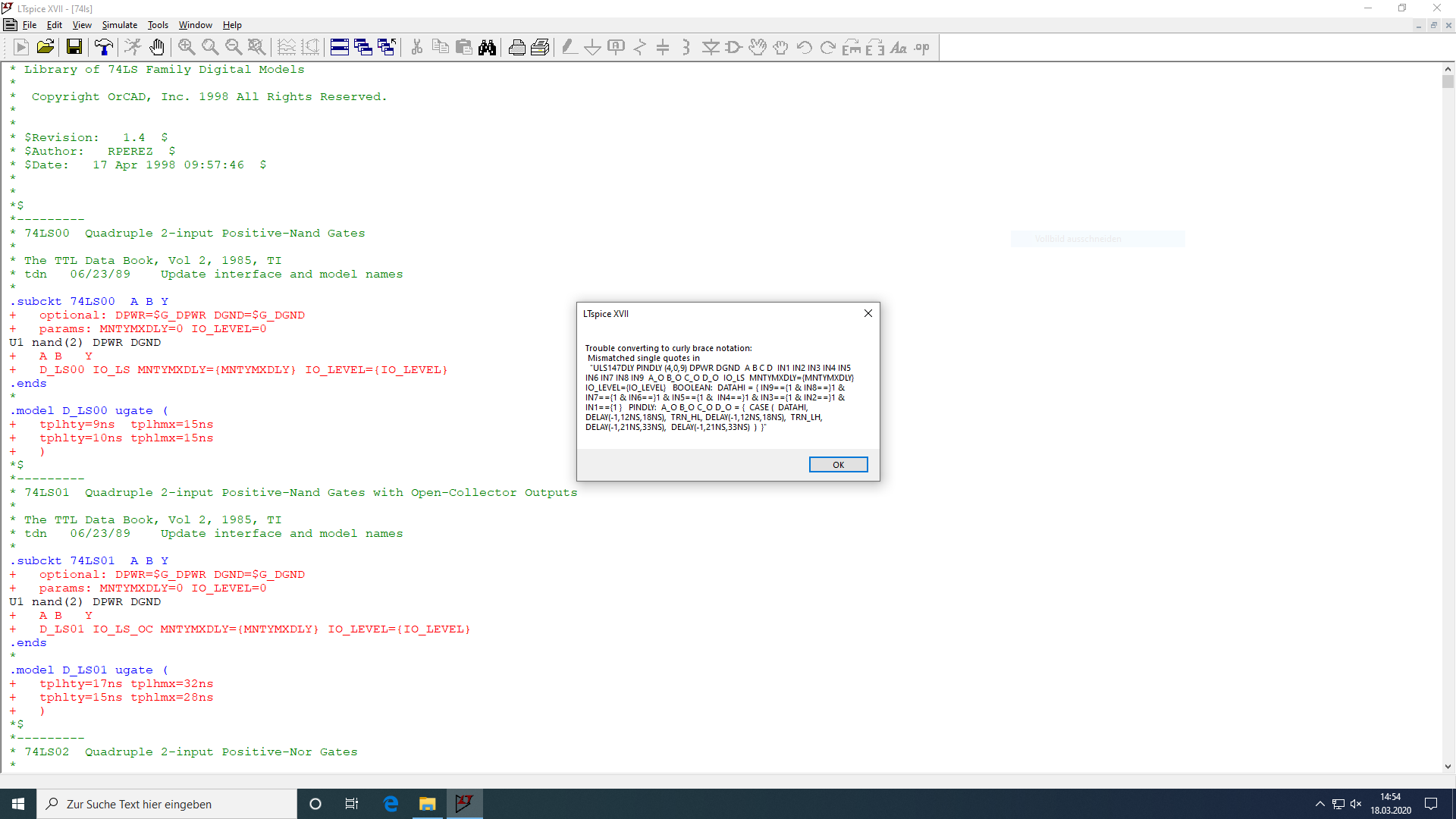This screenshot has height=819, width=1456.
Task: Select the Move open-hand tool
Action: (757, 48)
